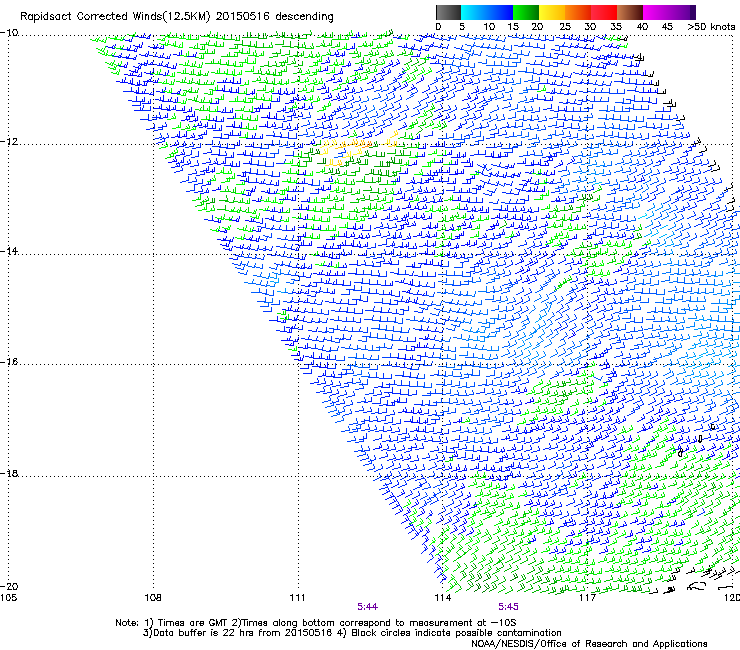The height and width of the screenshot is (650, 740).
Task: Click the longitude axis label '114'
Action: [x=442, y=598]
